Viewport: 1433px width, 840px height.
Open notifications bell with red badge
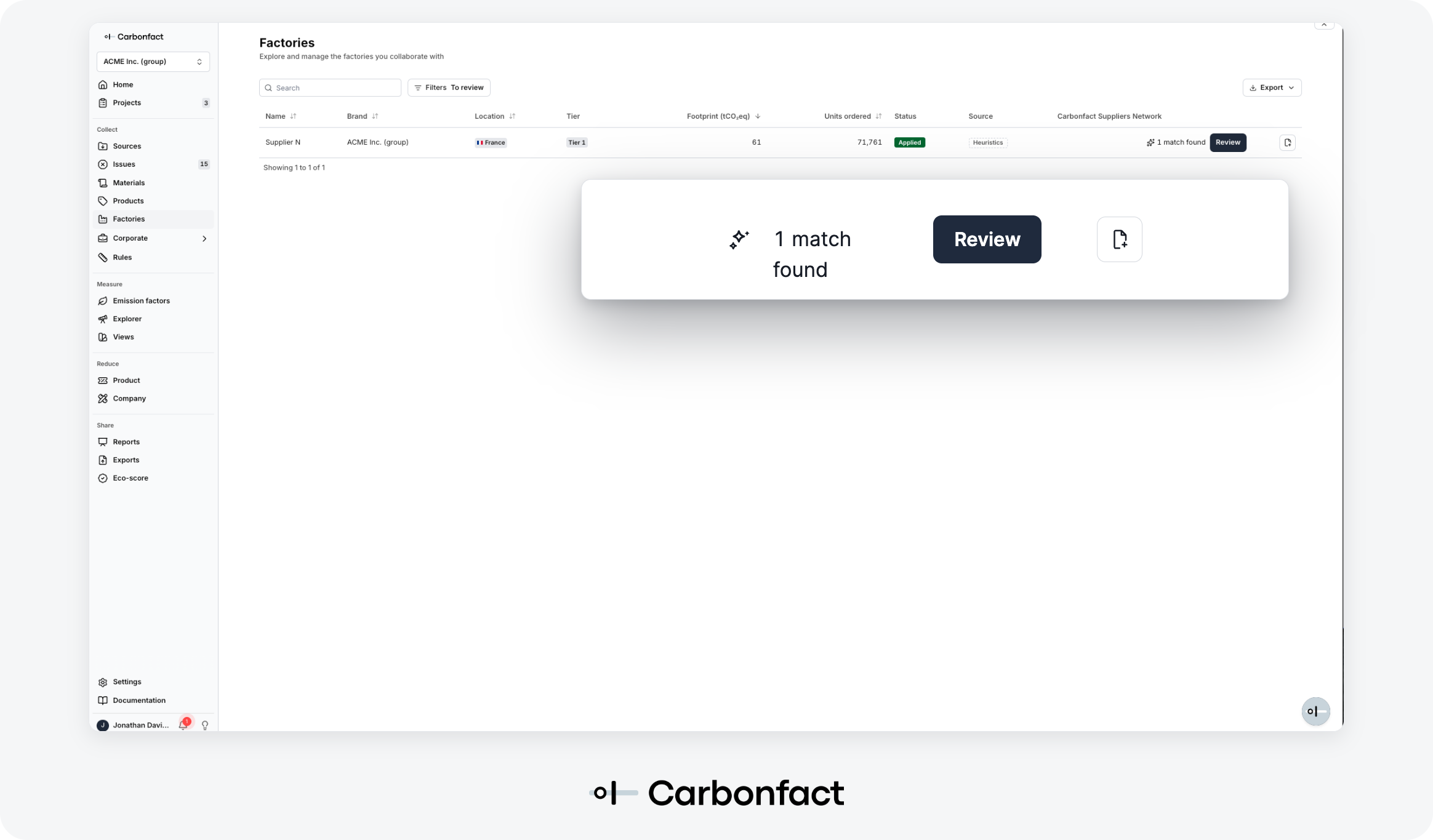coord(184,724)
